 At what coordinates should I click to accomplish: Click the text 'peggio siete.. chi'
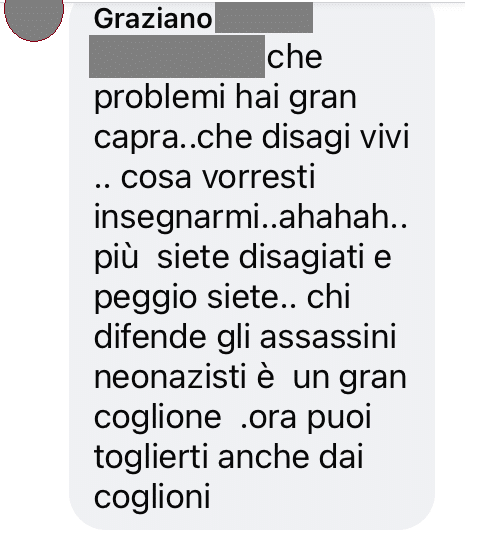pos(222,298)
